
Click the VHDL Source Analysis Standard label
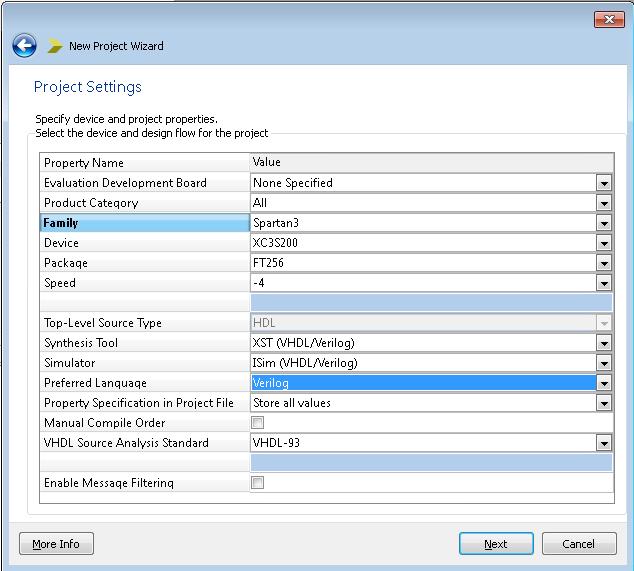click(127, 443)
